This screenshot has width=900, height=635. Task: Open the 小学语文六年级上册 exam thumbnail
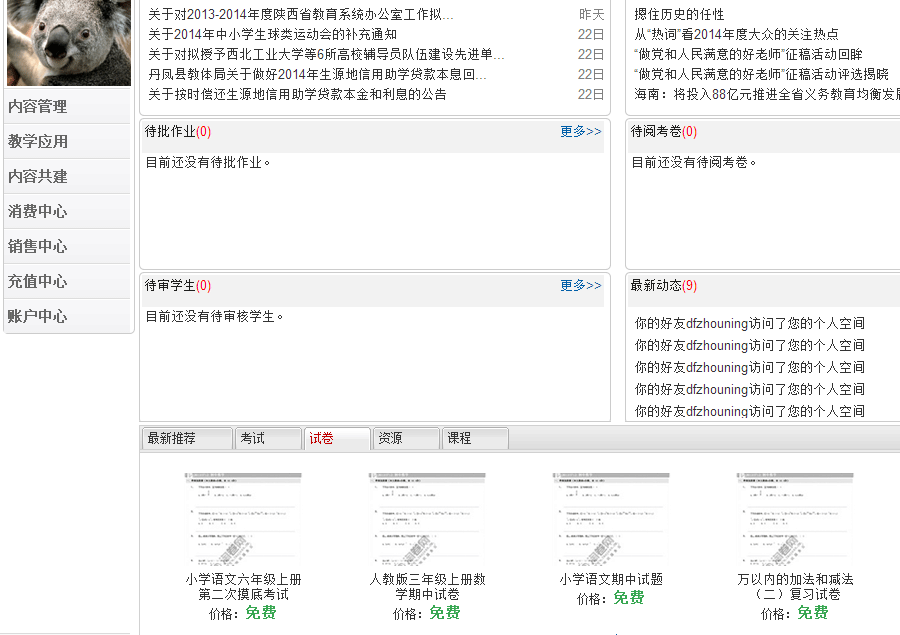coord(243,520)
